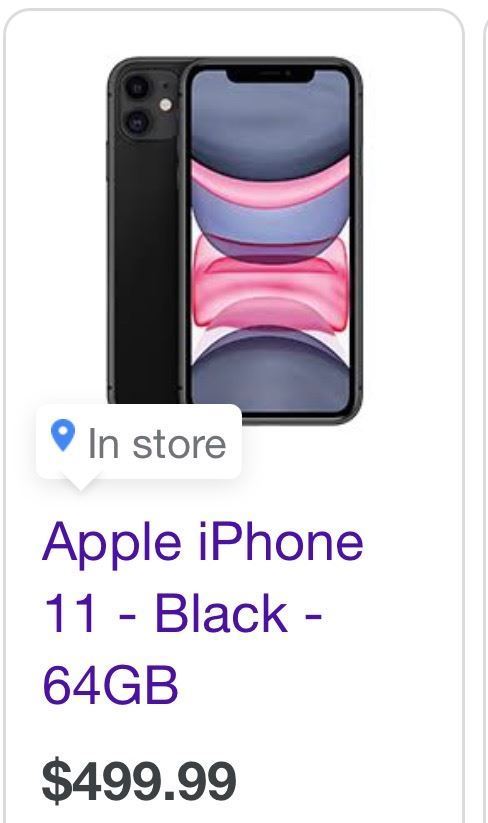Click the 'In store' text label
This screenshot has width=488, height=823.
(157, 444)
